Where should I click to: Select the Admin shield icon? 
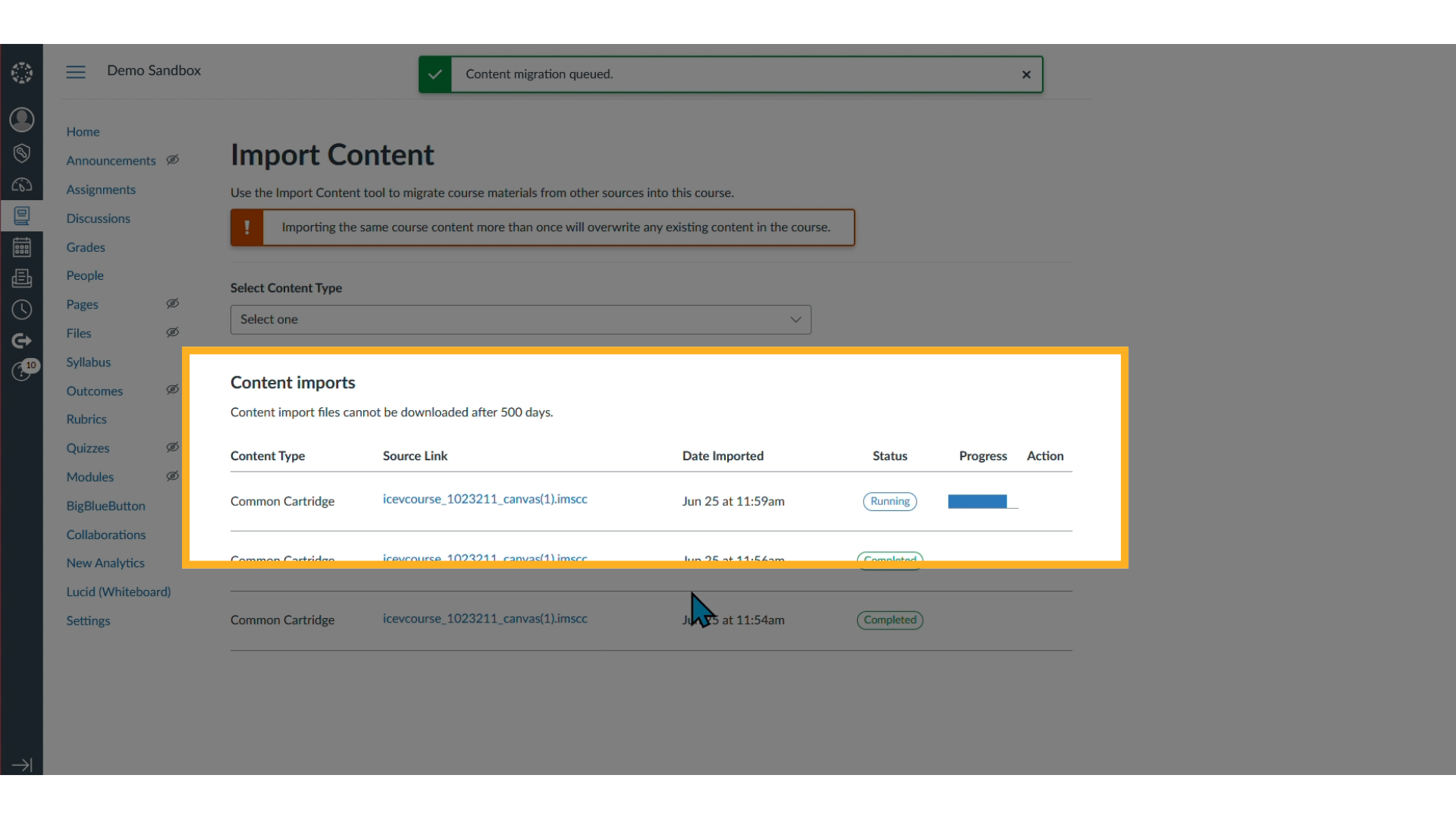[22, 152]
